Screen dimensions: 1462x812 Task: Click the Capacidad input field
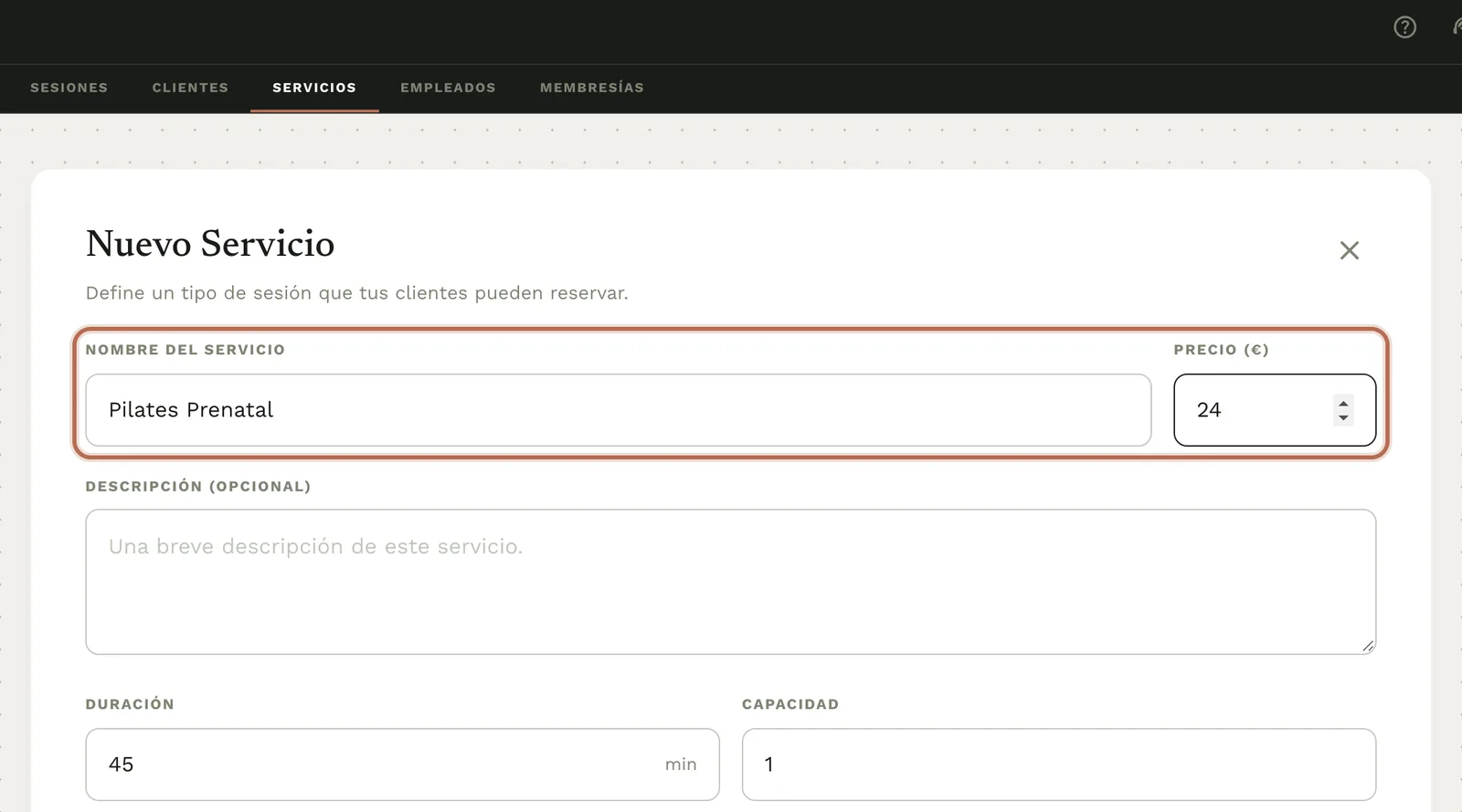1059,765
